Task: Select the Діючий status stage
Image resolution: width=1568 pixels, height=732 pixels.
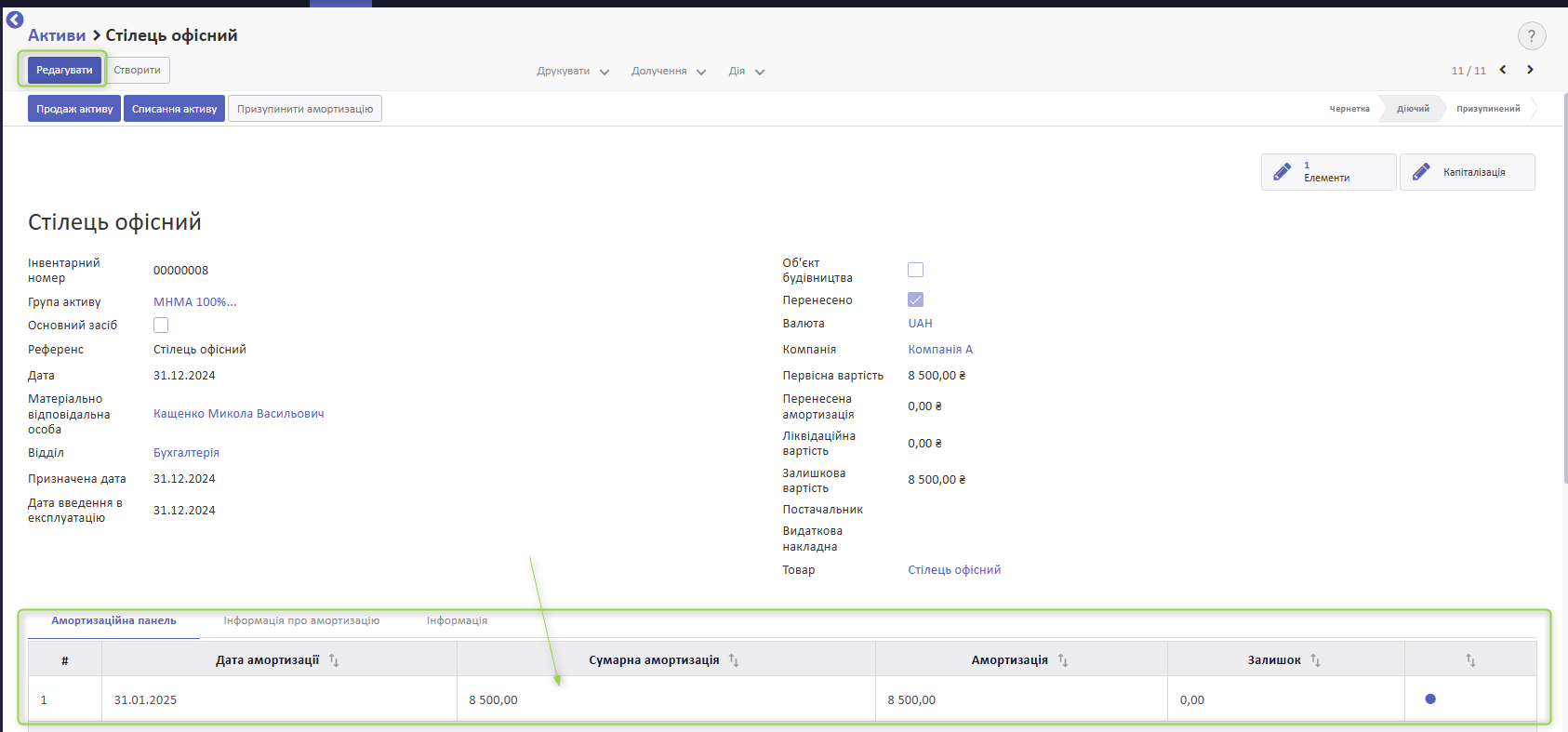Action: (1413, 109)
